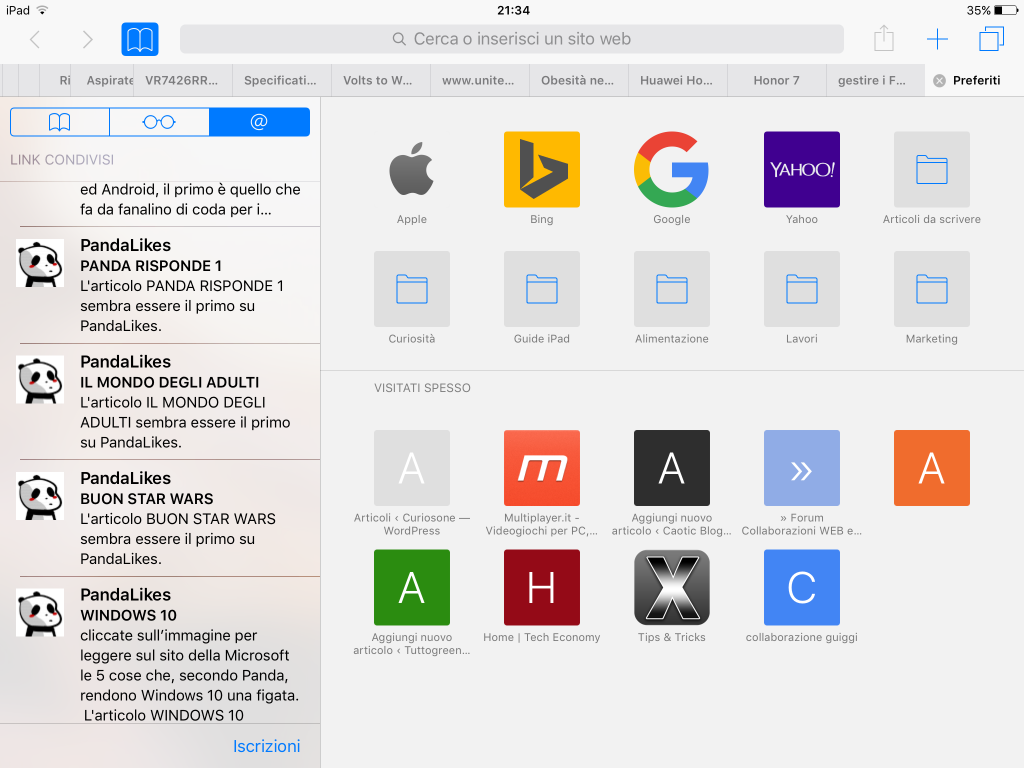
Task: Open the Yahoo favorite
Action: pyautogui.click(x=801, y=178)
